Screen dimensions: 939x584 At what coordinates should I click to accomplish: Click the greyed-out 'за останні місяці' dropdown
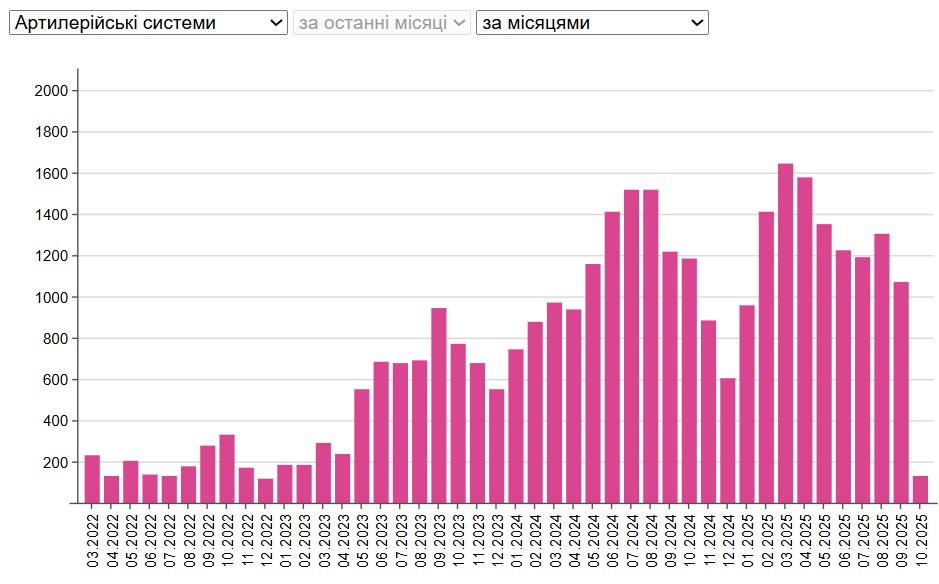pyautogui.click(x=382, y=22)
